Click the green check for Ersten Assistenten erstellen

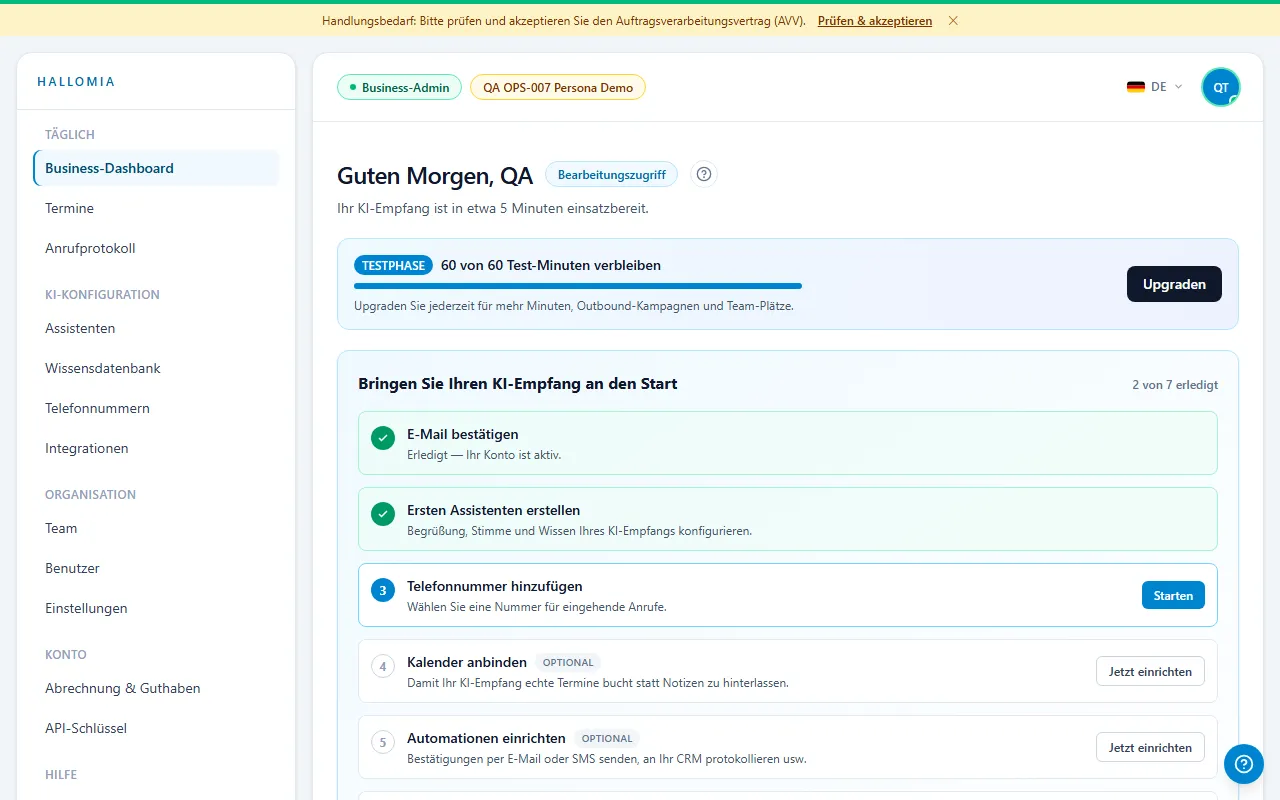(382, 514)
